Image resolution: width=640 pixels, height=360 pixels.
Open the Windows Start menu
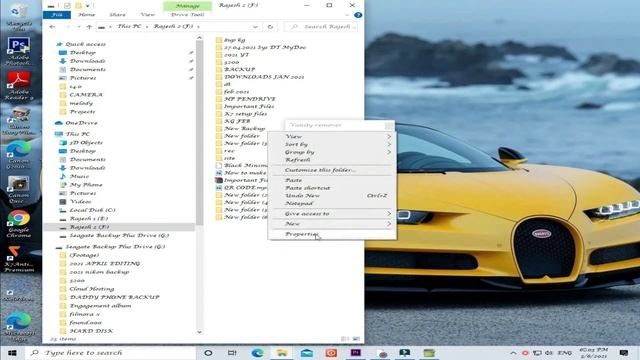tap(12, 353)
